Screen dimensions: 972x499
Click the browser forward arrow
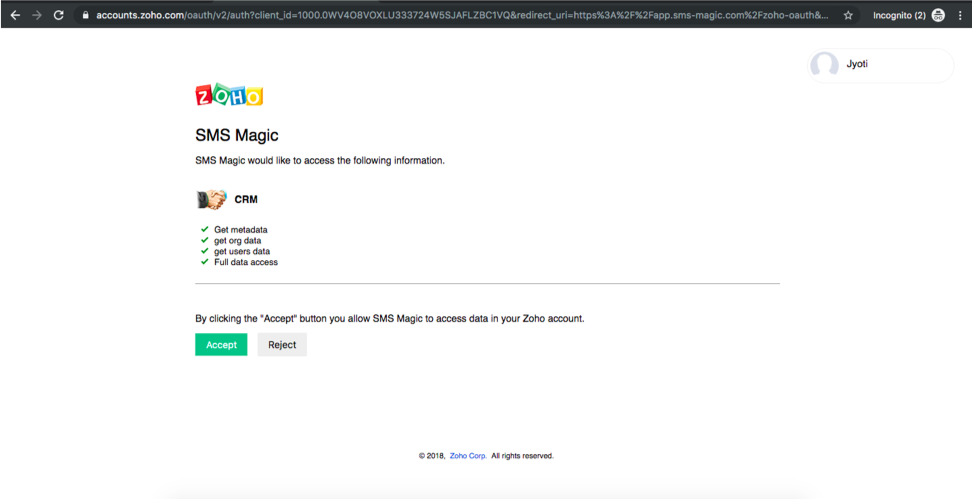(37, 15)
